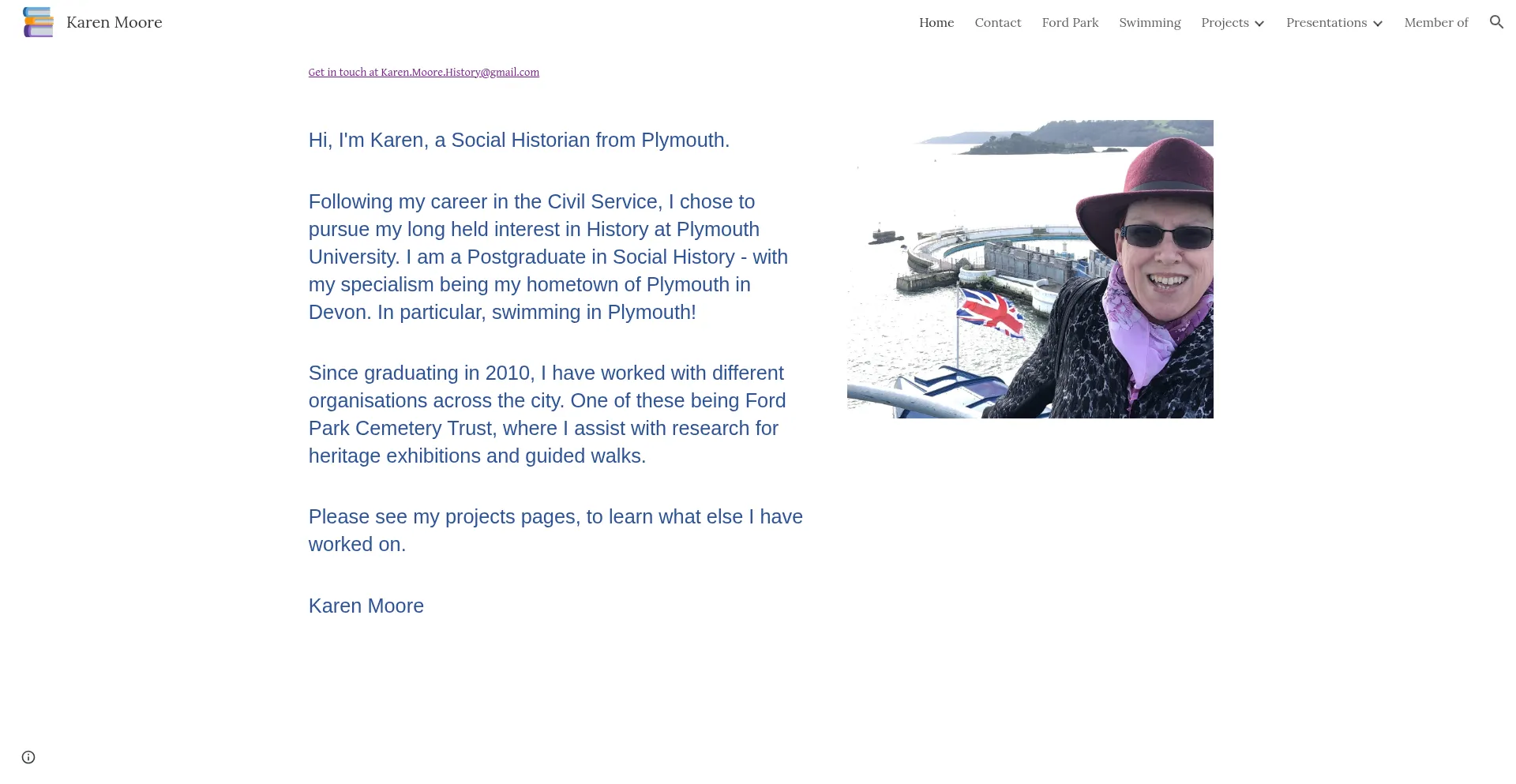1516x784 pixels.
Task: Expand the Projects submenu chevron
Action: click(1259, 23)
